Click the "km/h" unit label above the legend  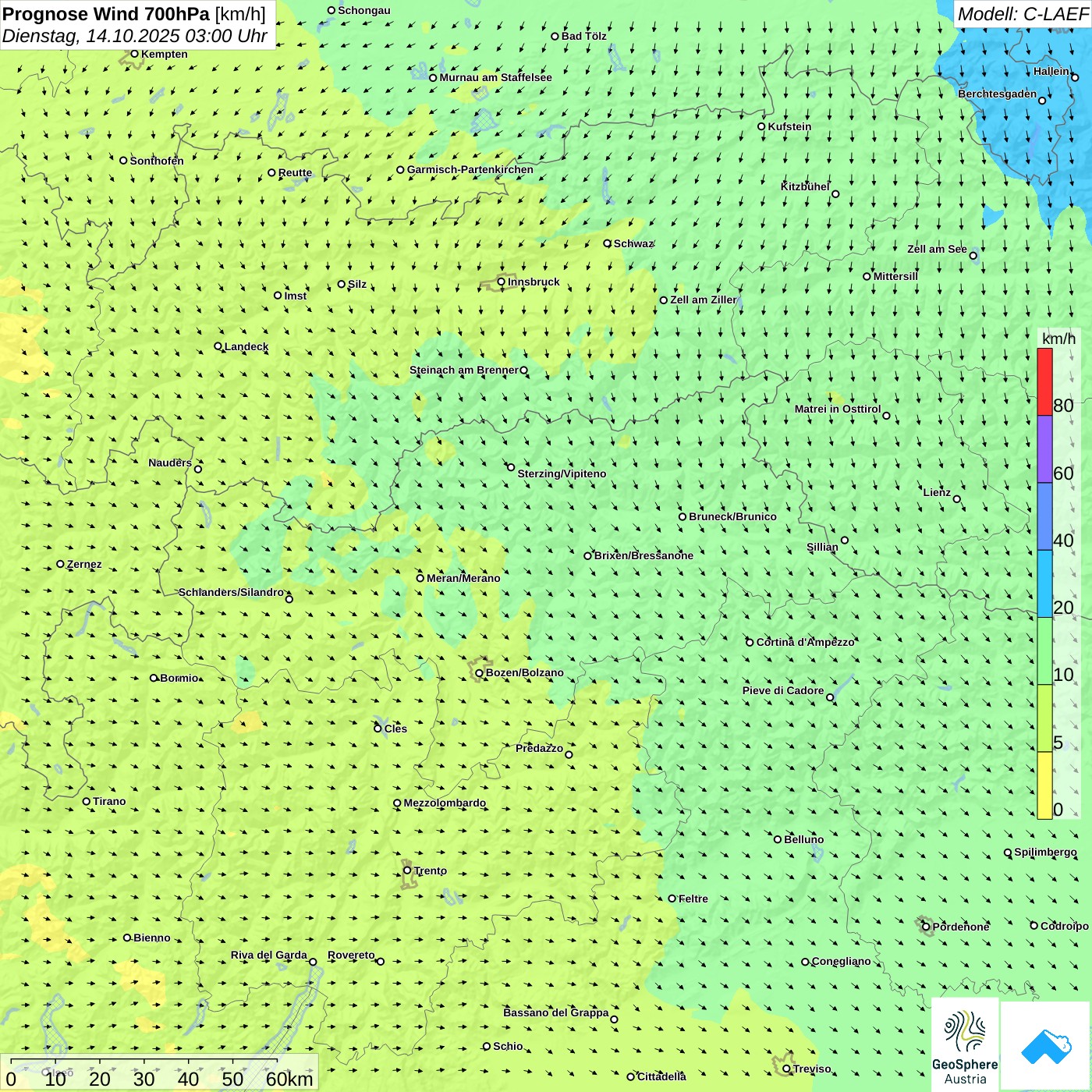tap(1058, 339)
